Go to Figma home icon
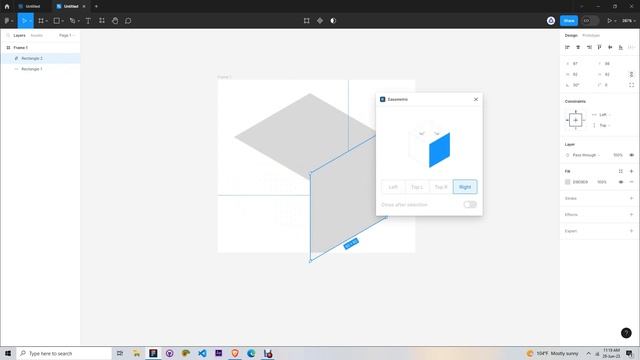The height and width of the screenshot is (360, 640). tap(7, 6)
